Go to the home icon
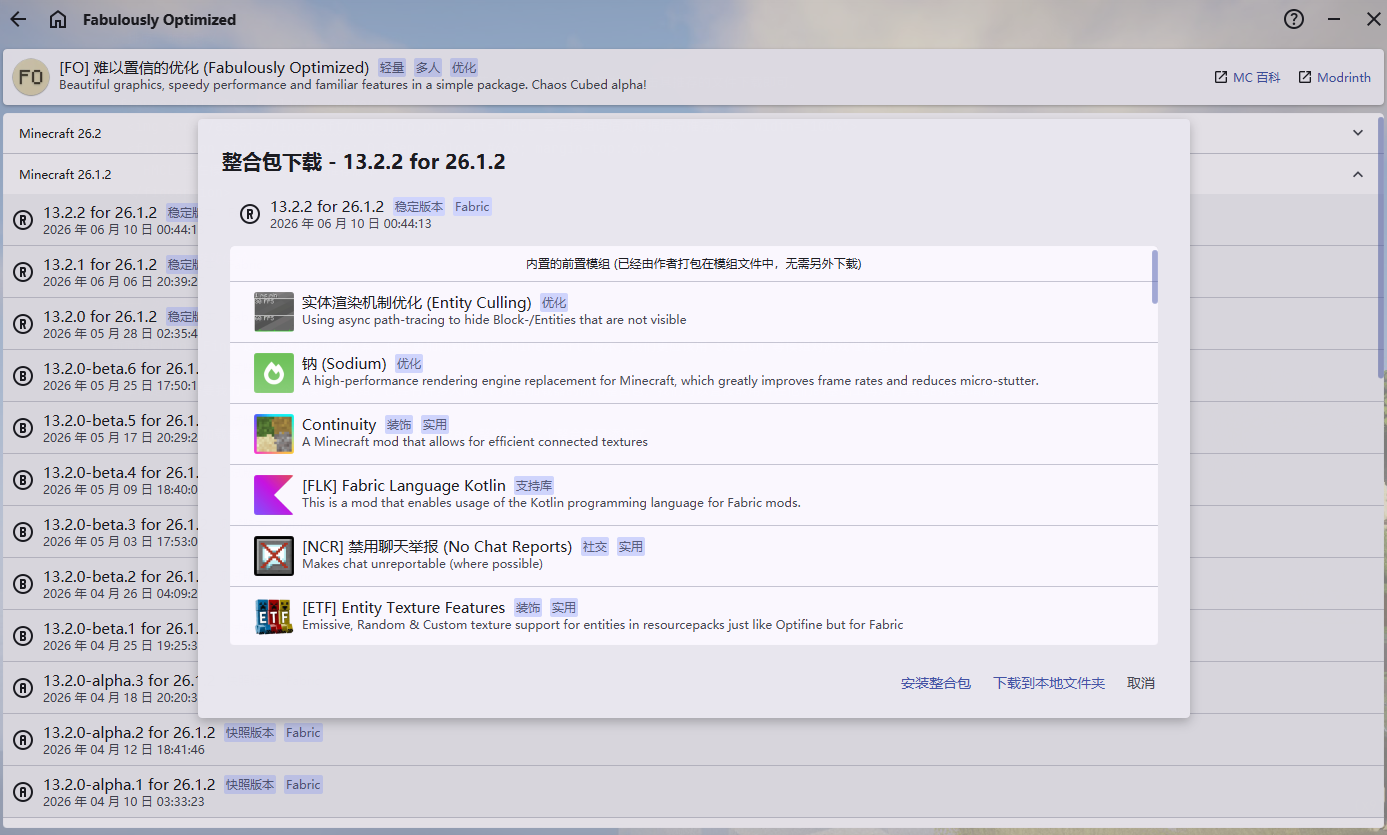The width and height of the screenshot is (1387, 835). tap(58, 19)
